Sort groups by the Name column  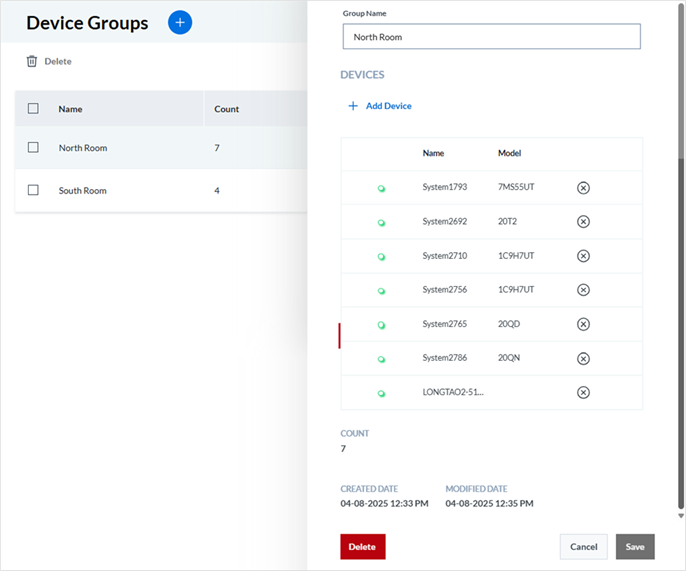point(70,109)
